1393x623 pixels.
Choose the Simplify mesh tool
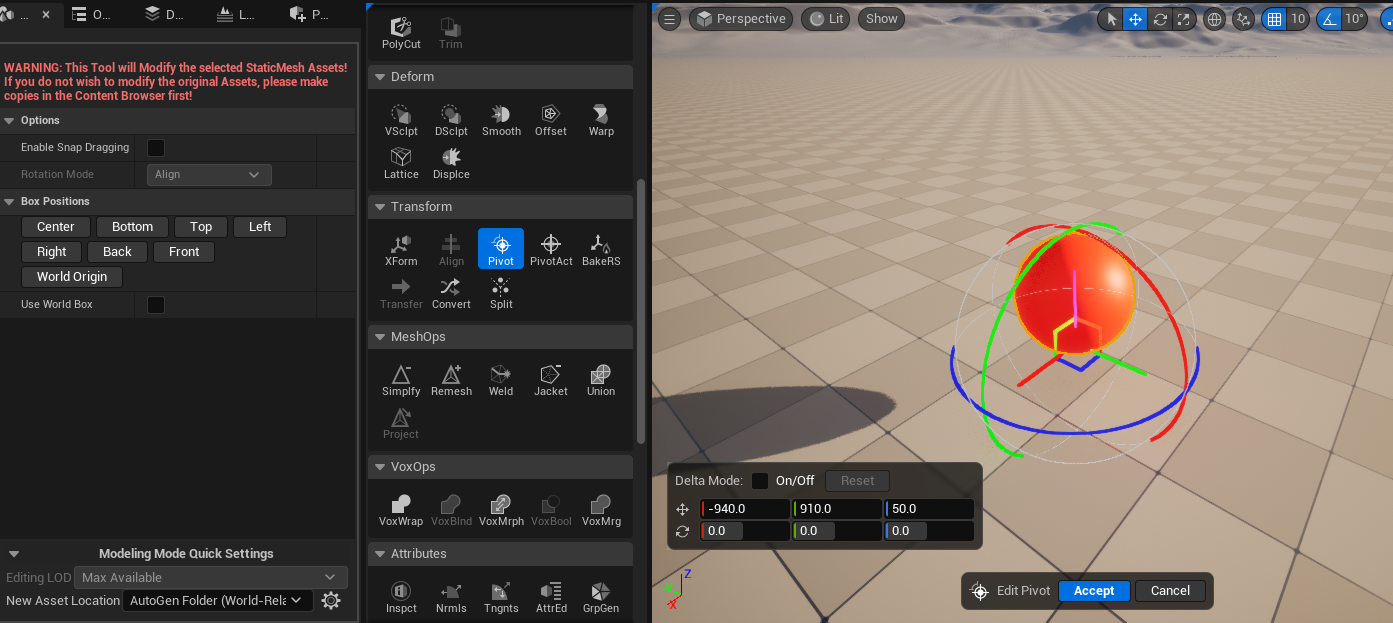[x=401, y=380]
